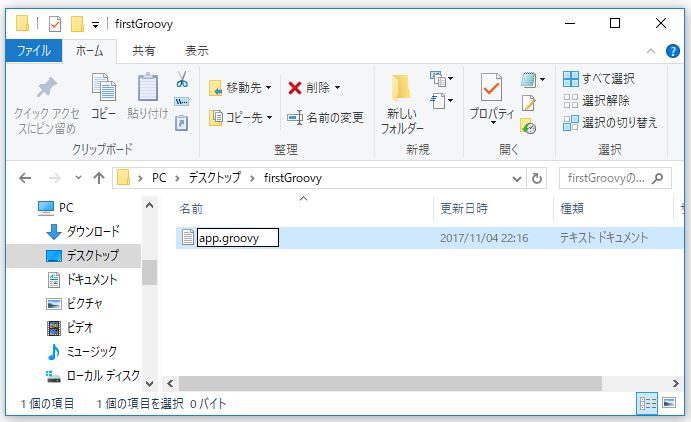Click the date 2017/11/04 22:16 cell
Viewport: 691px width, 422px height.
point(484,238)
